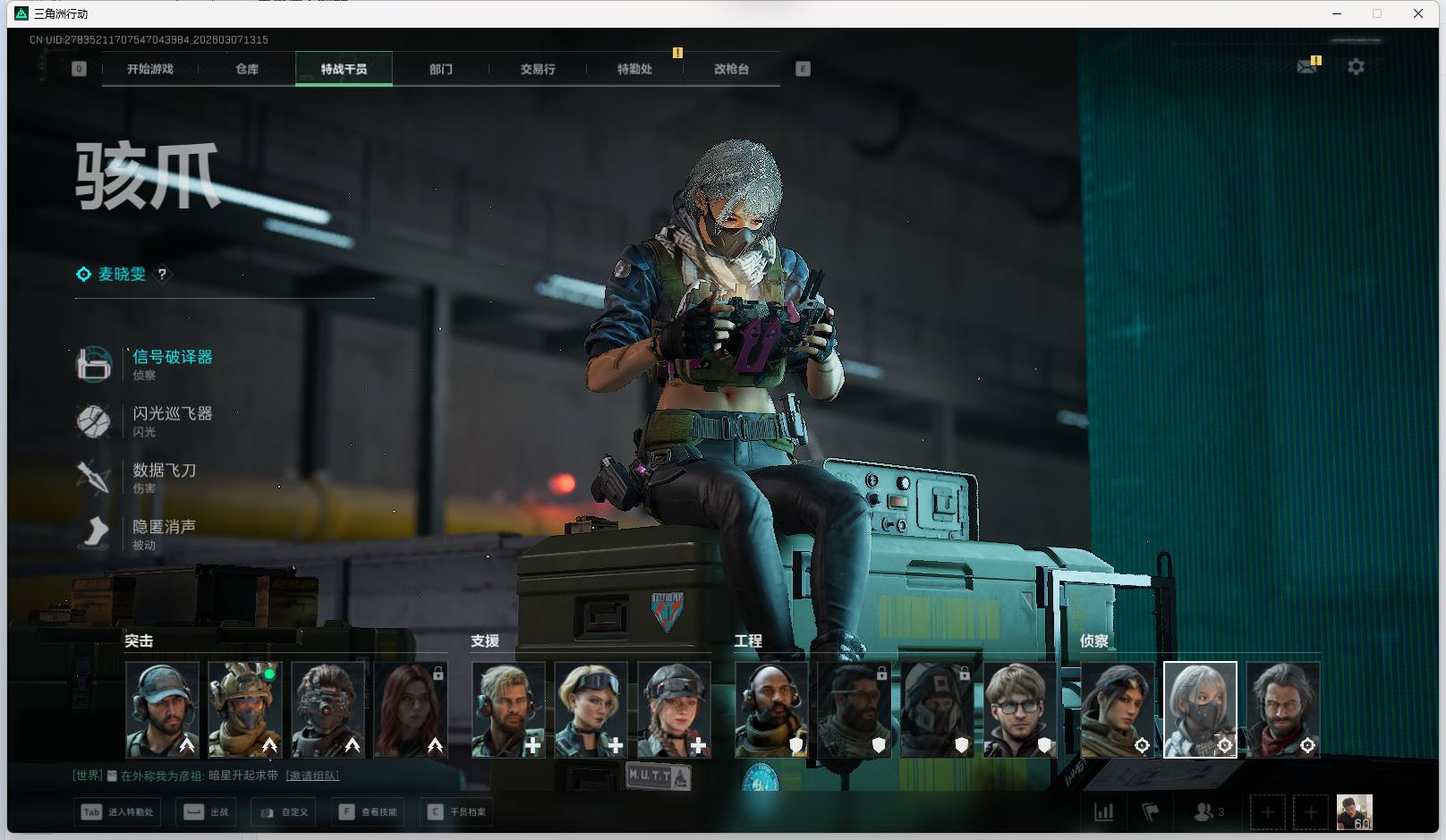
Task: Open the settings gear icon
Action: [1356, 66]
